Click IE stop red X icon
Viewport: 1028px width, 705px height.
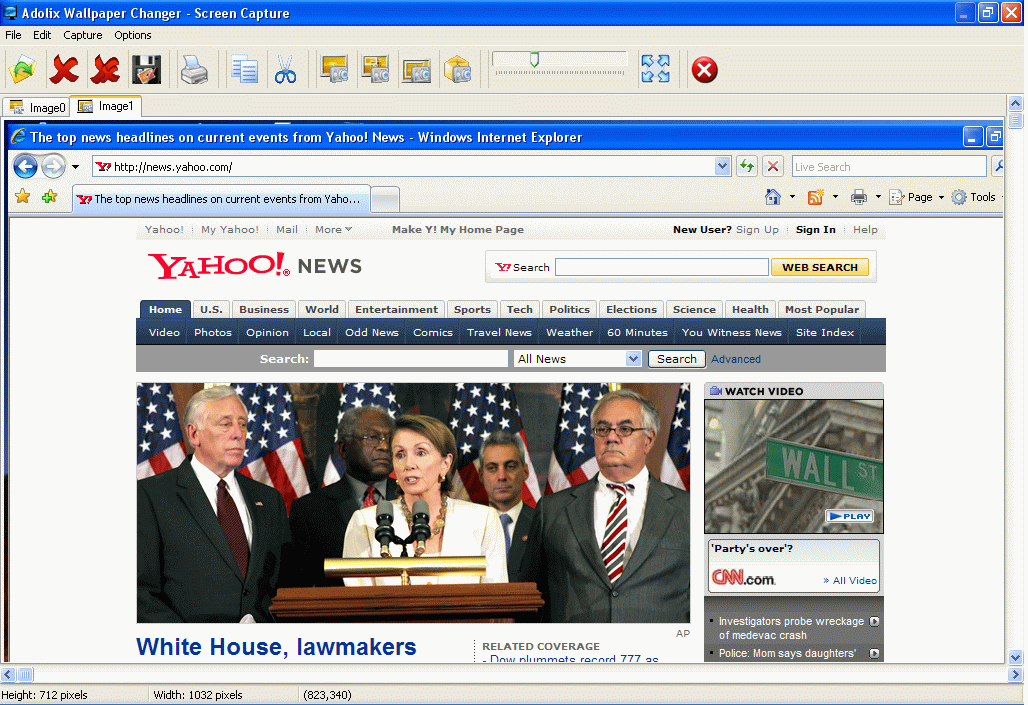[x=773, y=167]
